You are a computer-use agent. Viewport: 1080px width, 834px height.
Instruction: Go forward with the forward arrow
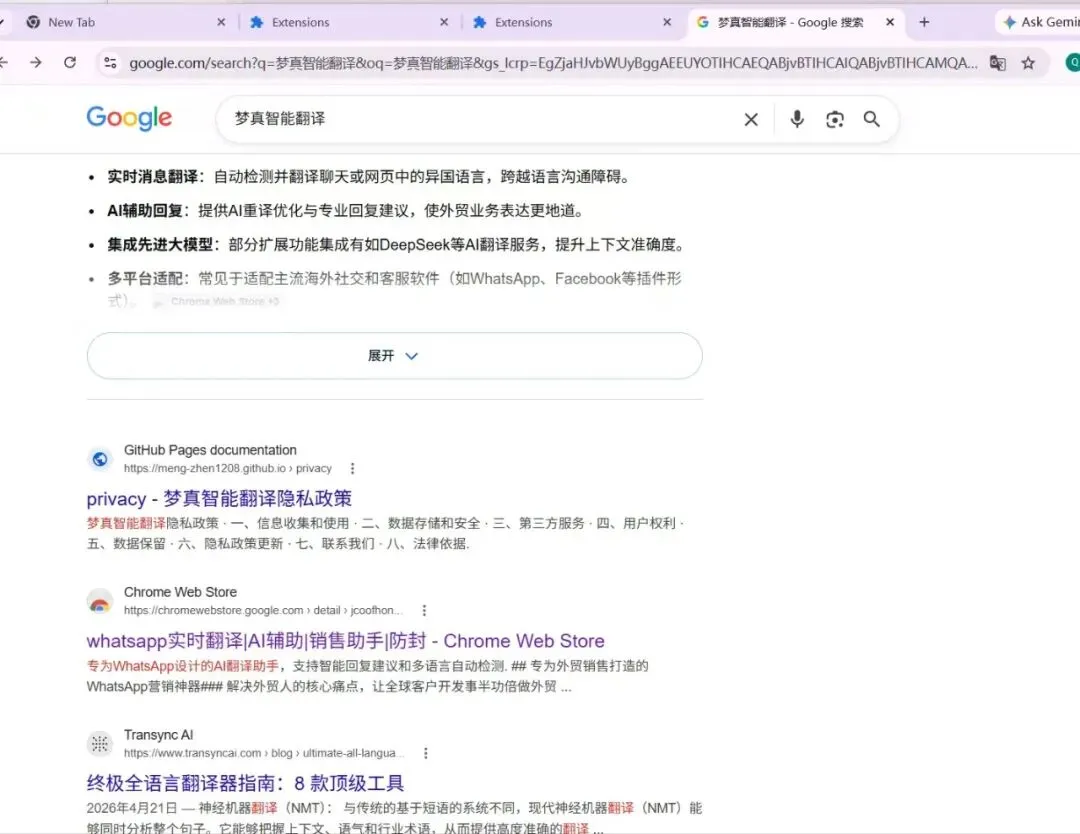click(x=36, y=63)
